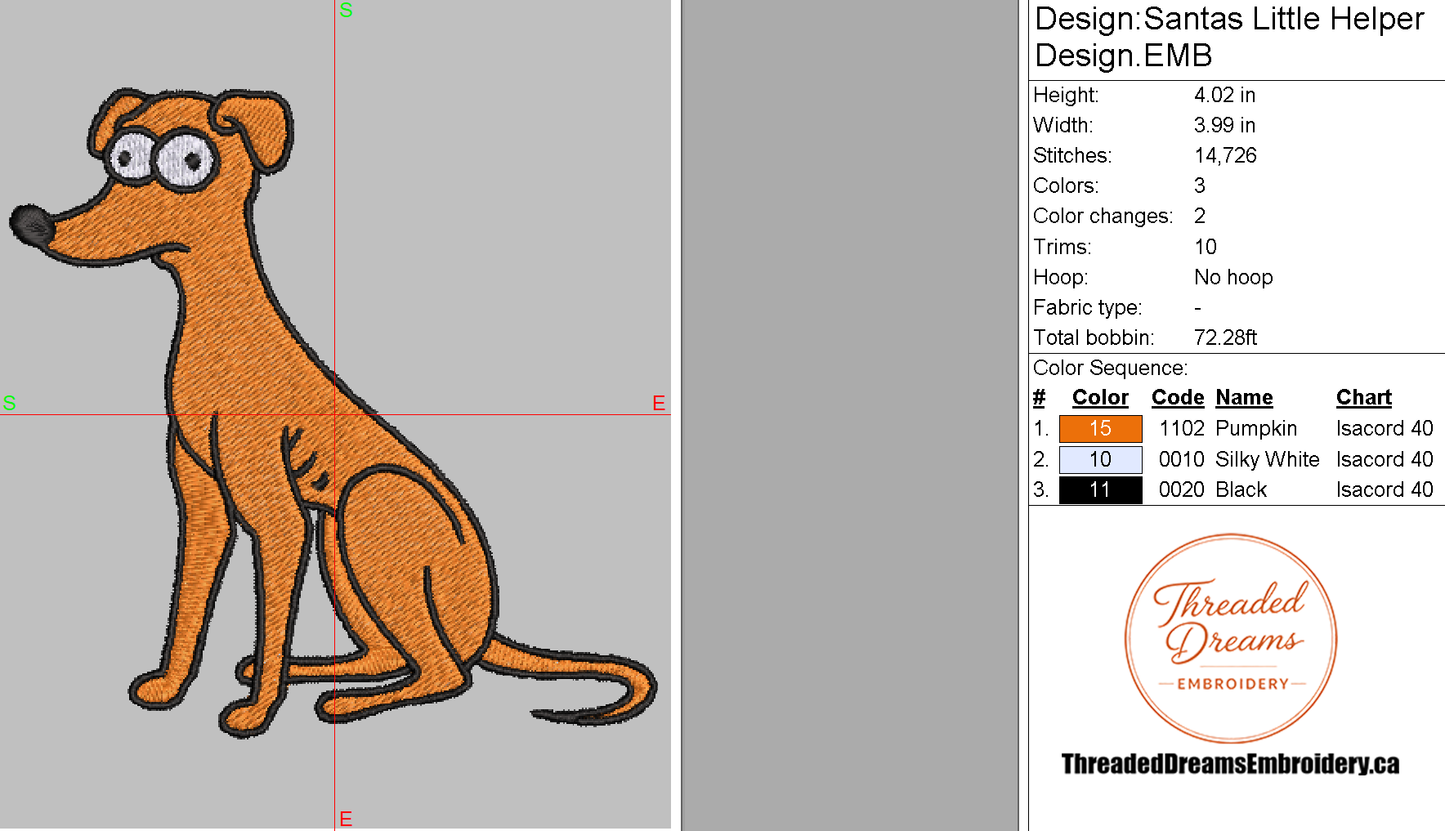Click the 'Color' column header
The width and height of the screenshot is (1445, 831).
tap(1100, 398)
